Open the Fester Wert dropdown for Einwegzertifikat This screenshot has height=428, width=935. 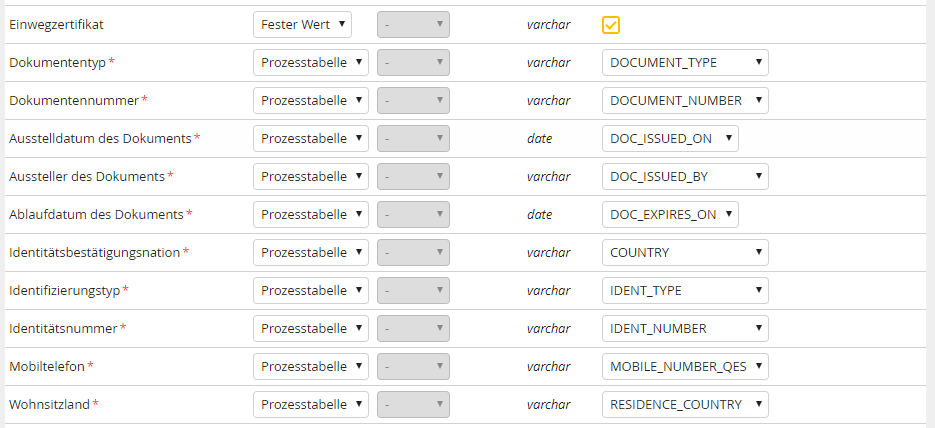[x=302, y=25]
